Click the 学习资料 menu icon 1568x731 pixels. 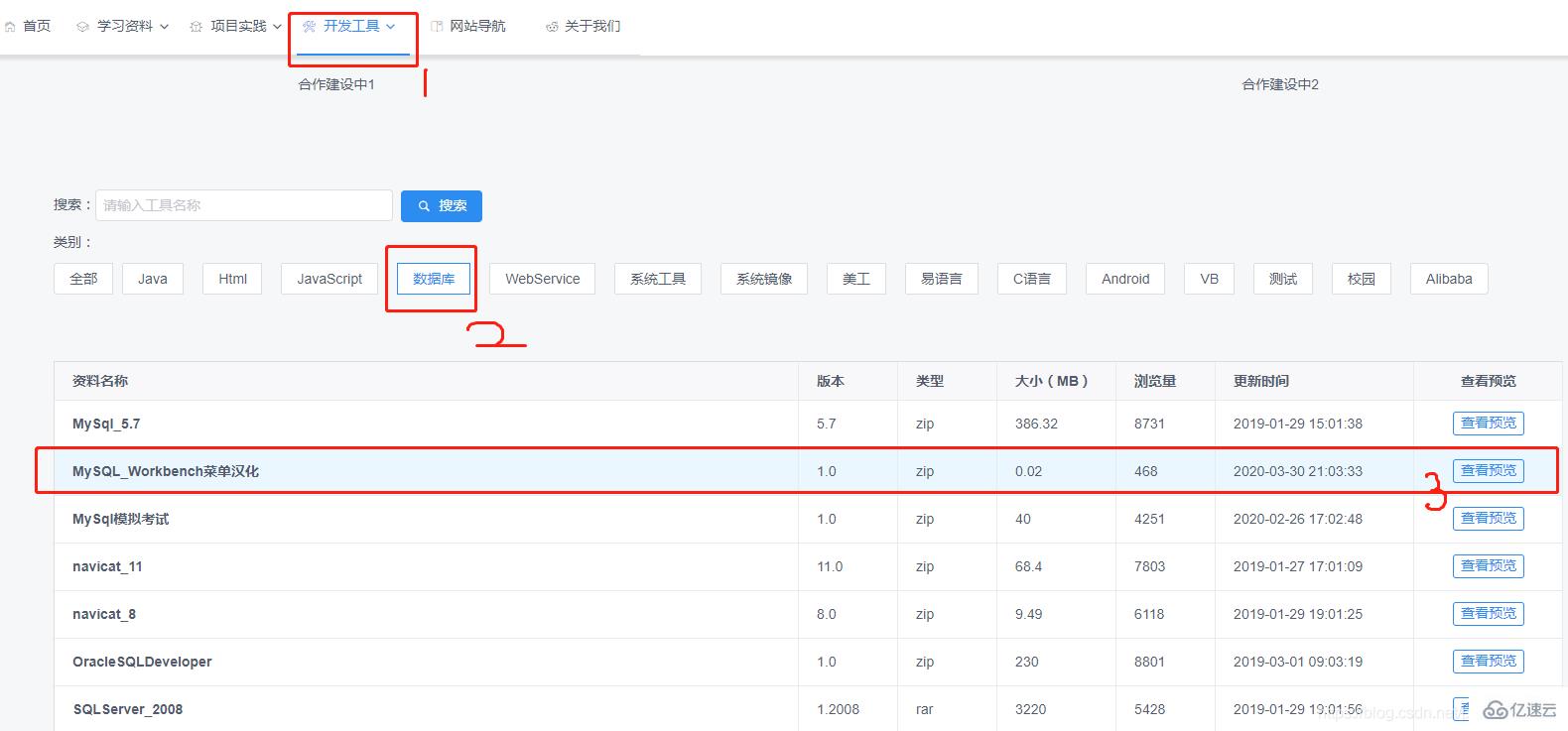[82, 27]
